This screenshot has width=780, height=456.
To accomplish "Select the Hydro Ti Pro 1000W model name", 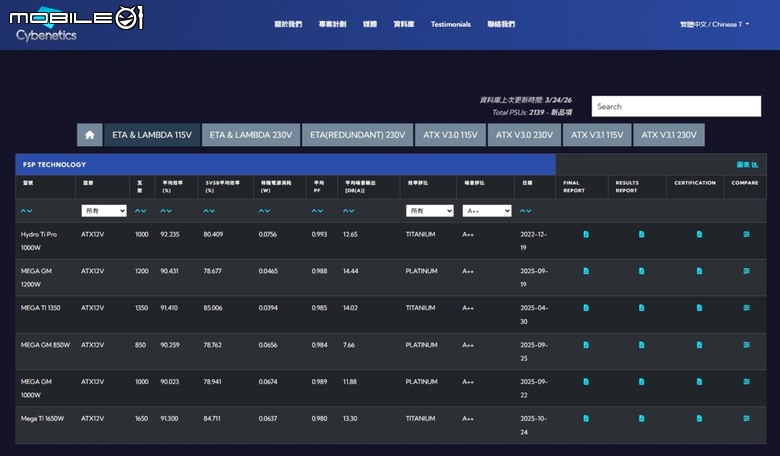I will (x=39, y=241).
